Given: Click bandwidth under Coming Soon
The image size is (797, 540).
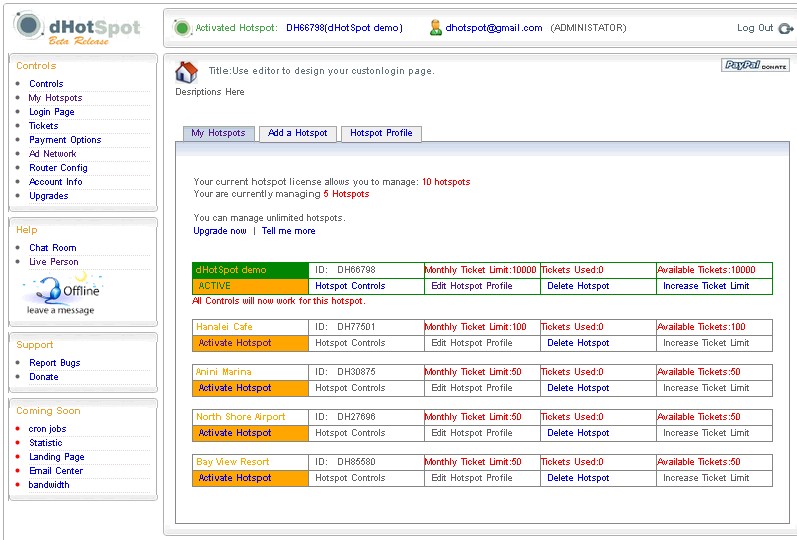Looking at the screenshot, I should point(49,485).
